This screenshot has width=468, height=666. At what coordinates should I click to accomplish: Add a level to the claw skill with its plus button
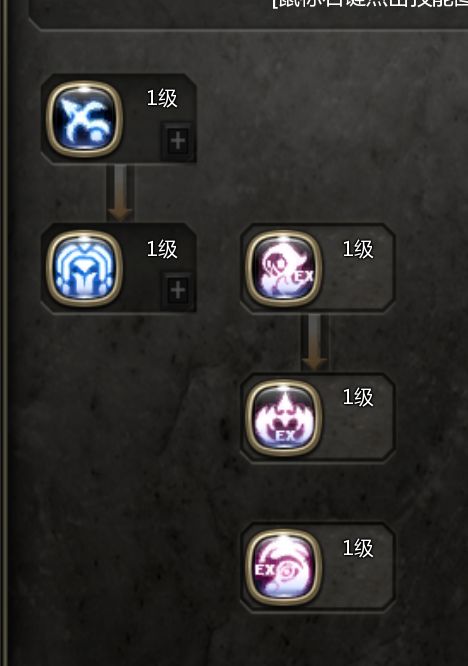click(x=178, y=141)
